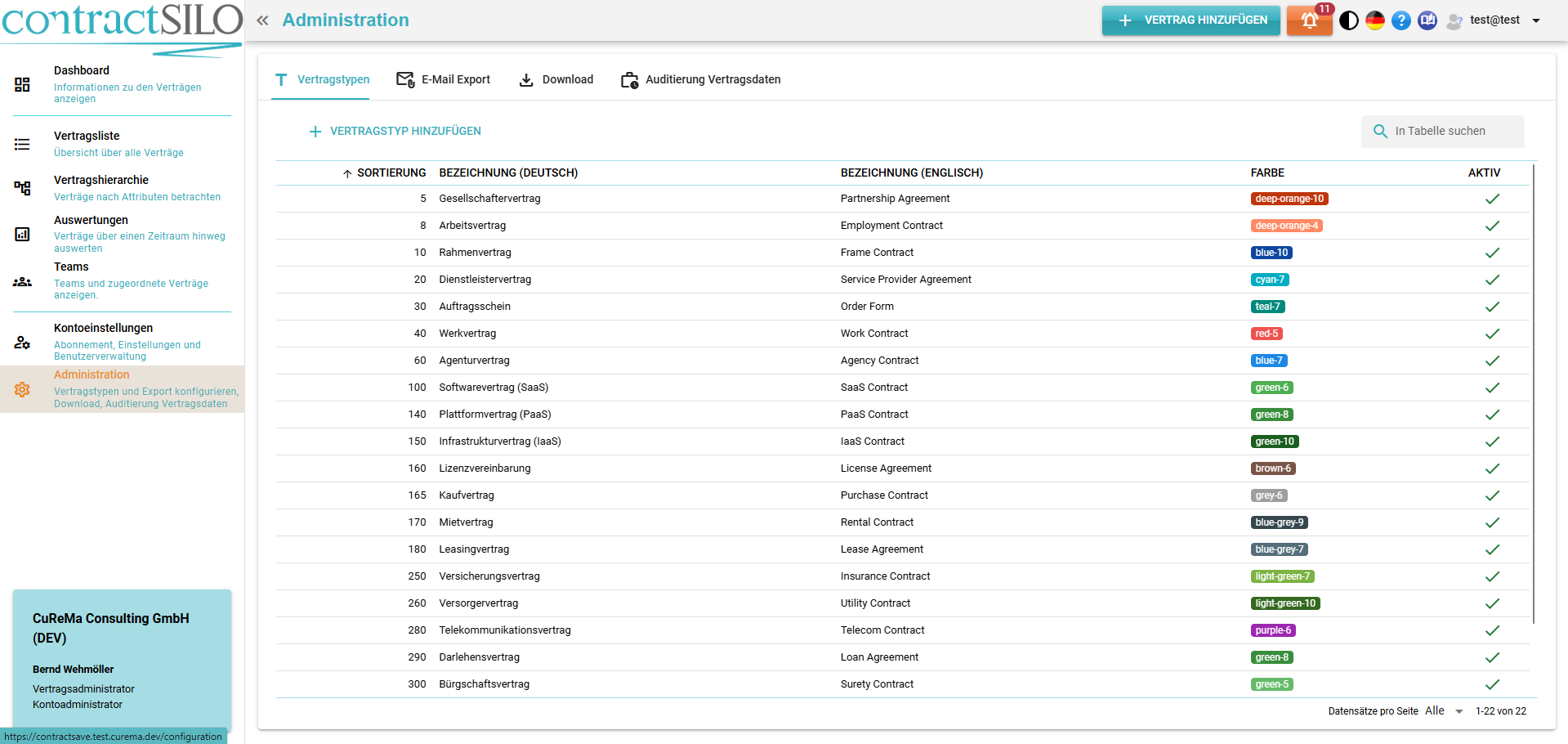Click the notification bell icon
The image size is (1568, 744).
coord(1309,20)
